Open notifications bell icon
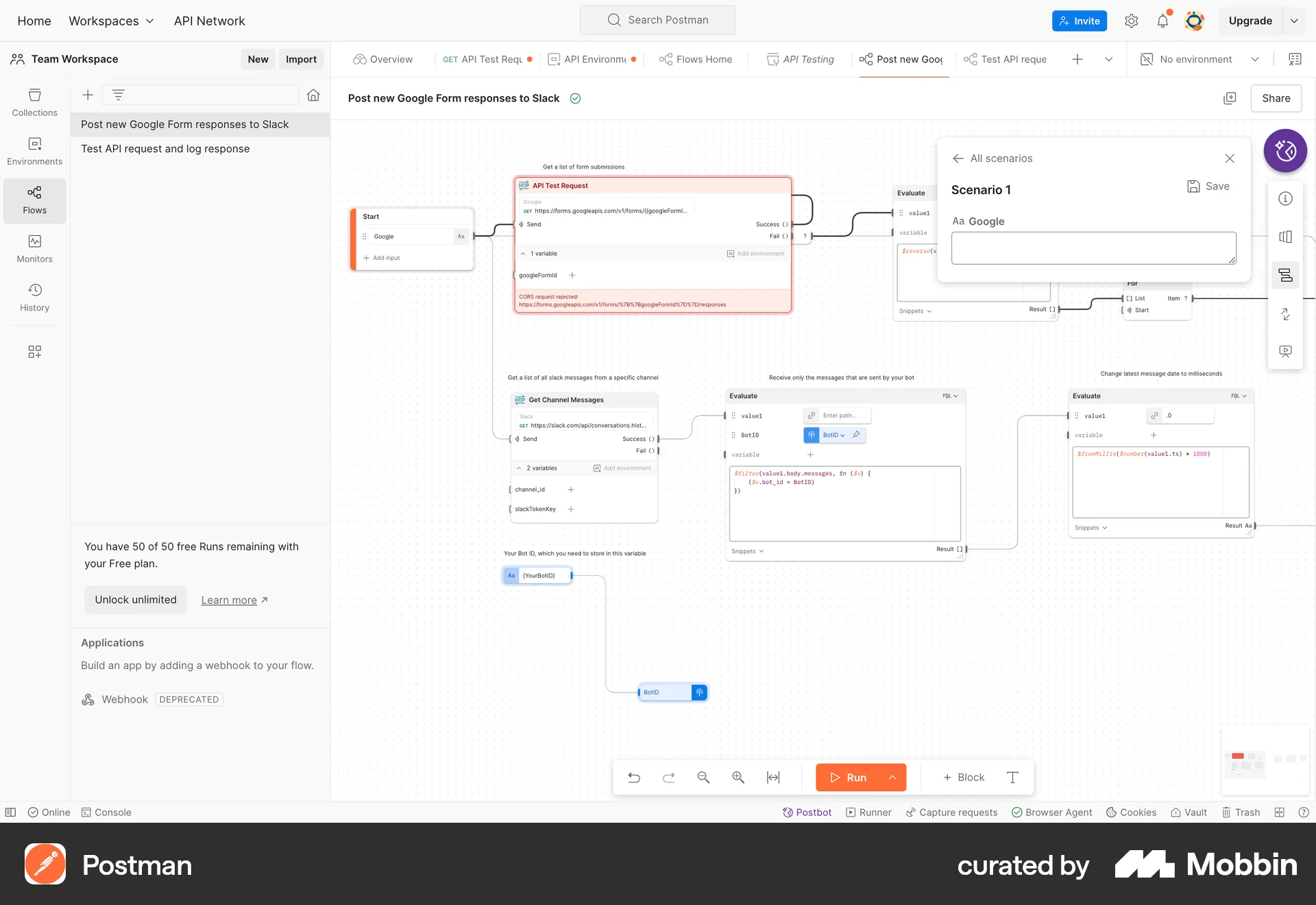 coord(1162,21)
